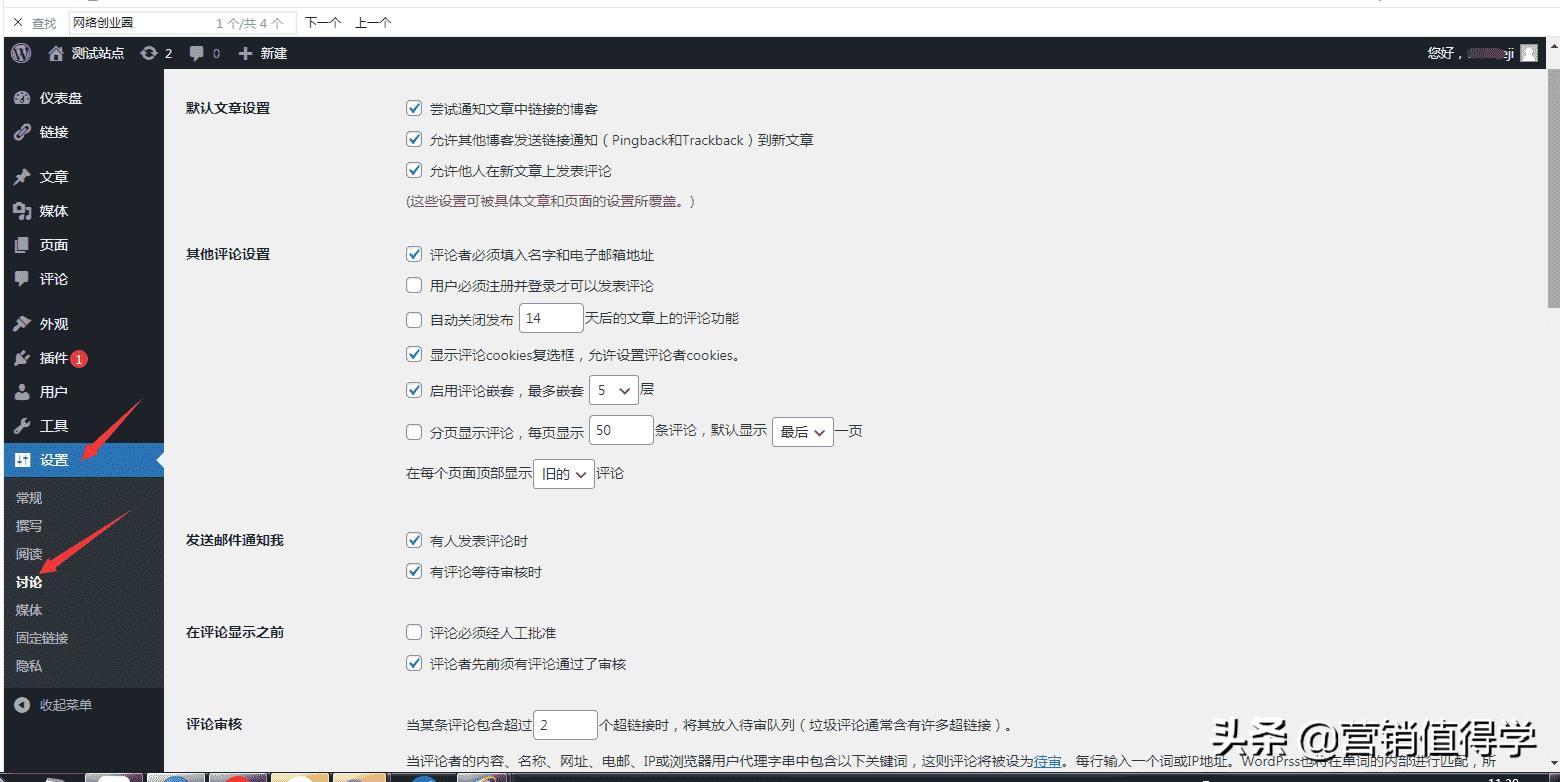Uncheck 有人发表评论时 email notification

pos(414,540)
